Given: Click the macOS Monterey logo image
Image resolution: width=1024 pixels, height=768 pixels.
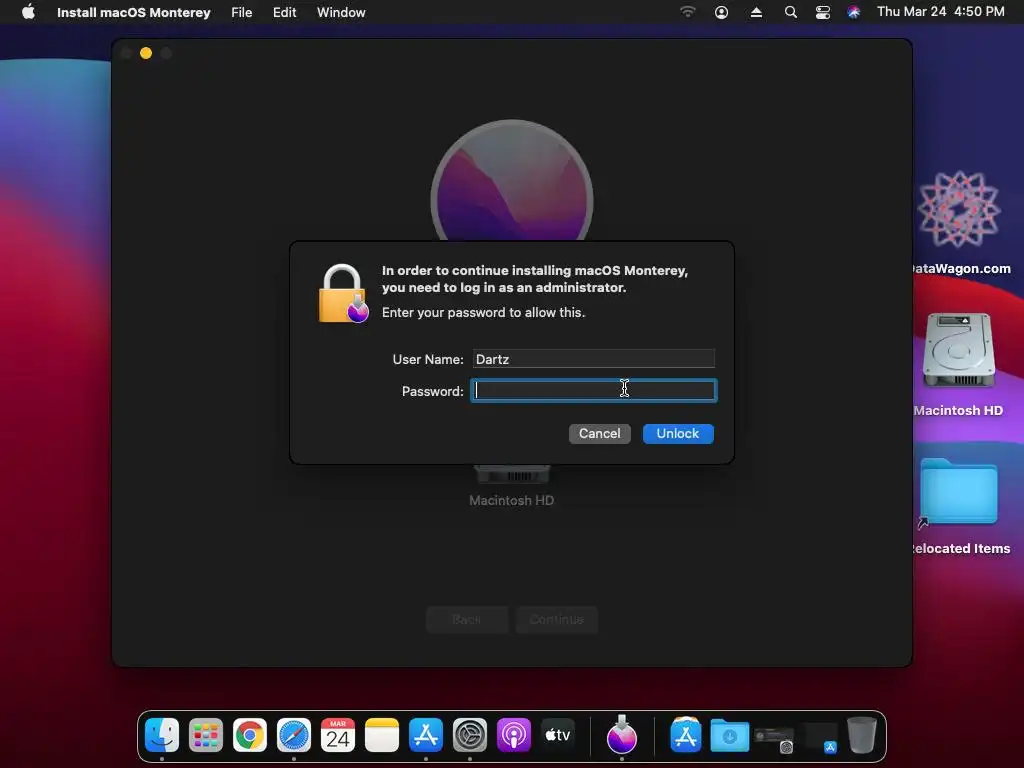Looking at the screenshot, I should [x=512, y=181].
